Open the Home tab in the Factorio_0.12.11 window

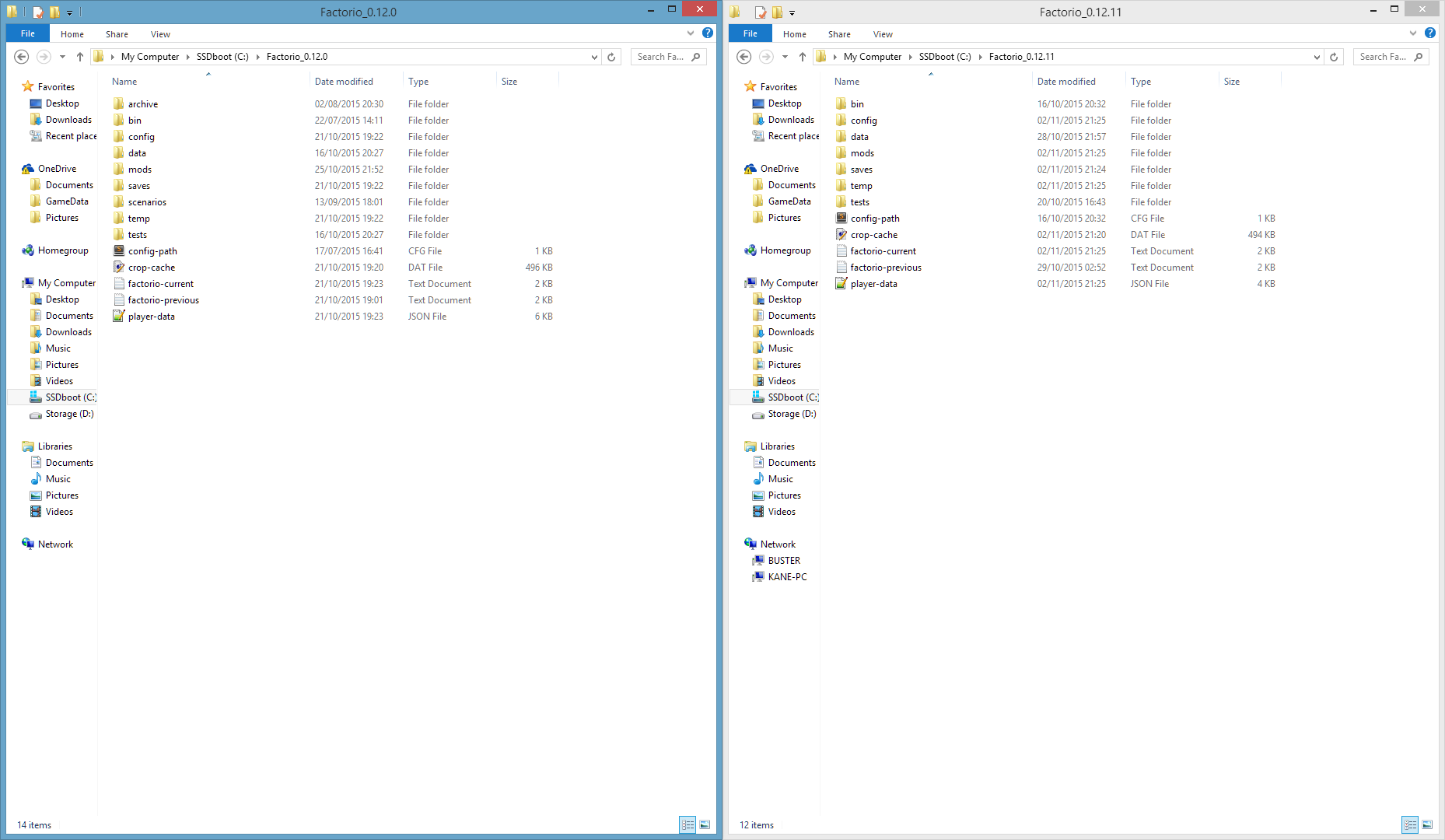pyautogui.click(x=795, y=34)
